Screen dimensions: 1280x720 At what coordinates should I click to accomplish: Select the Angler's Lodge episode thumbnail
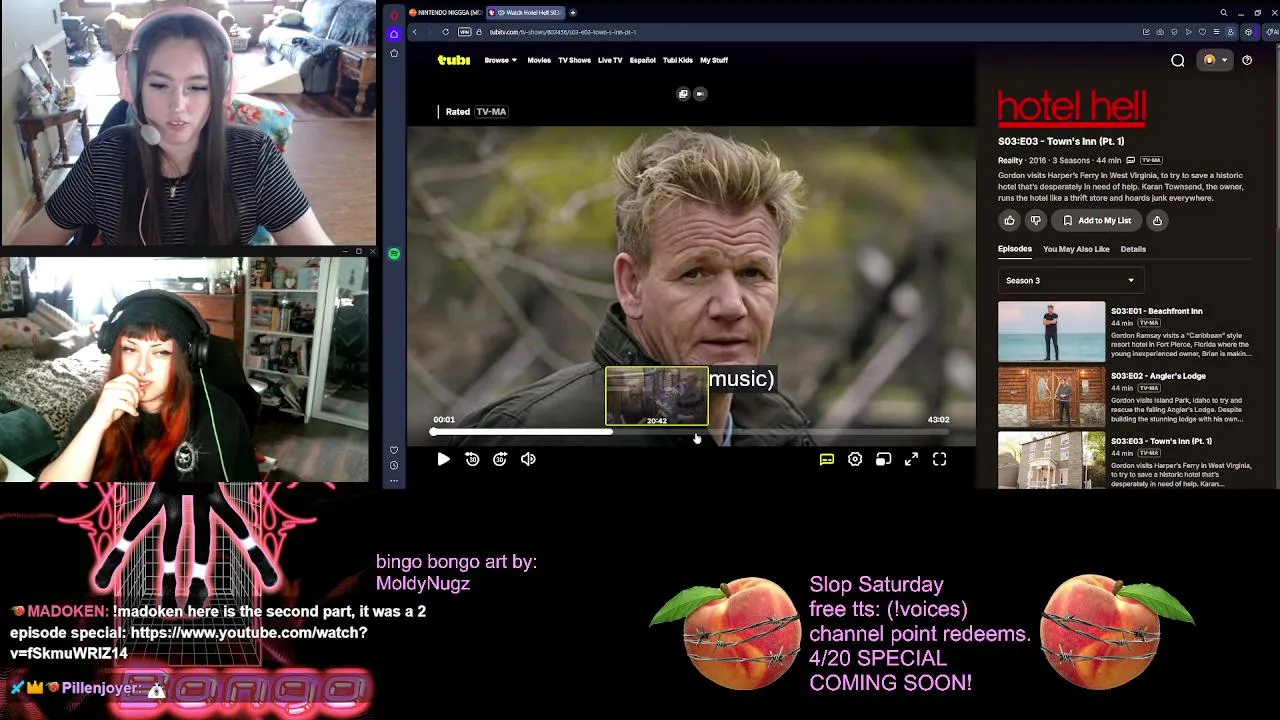tap(1051, 396)
